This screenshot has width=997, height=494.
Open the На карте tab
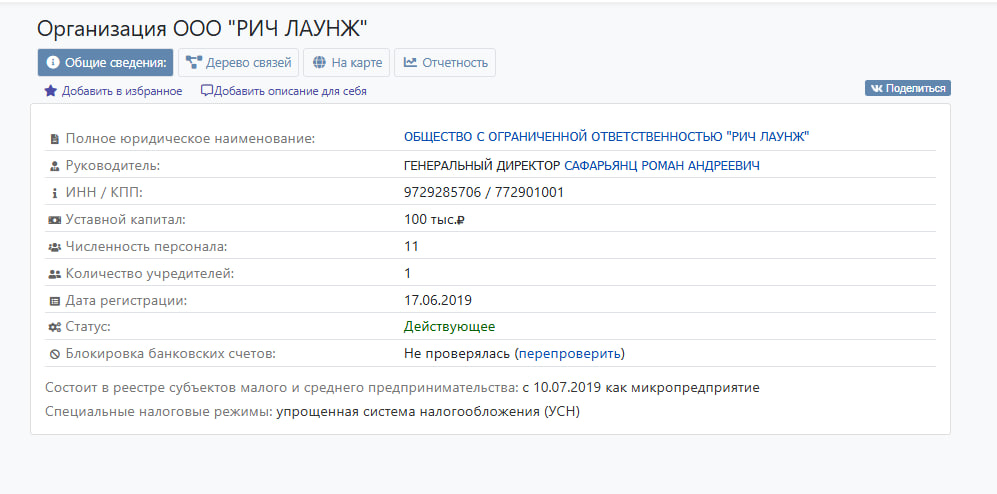347,63
